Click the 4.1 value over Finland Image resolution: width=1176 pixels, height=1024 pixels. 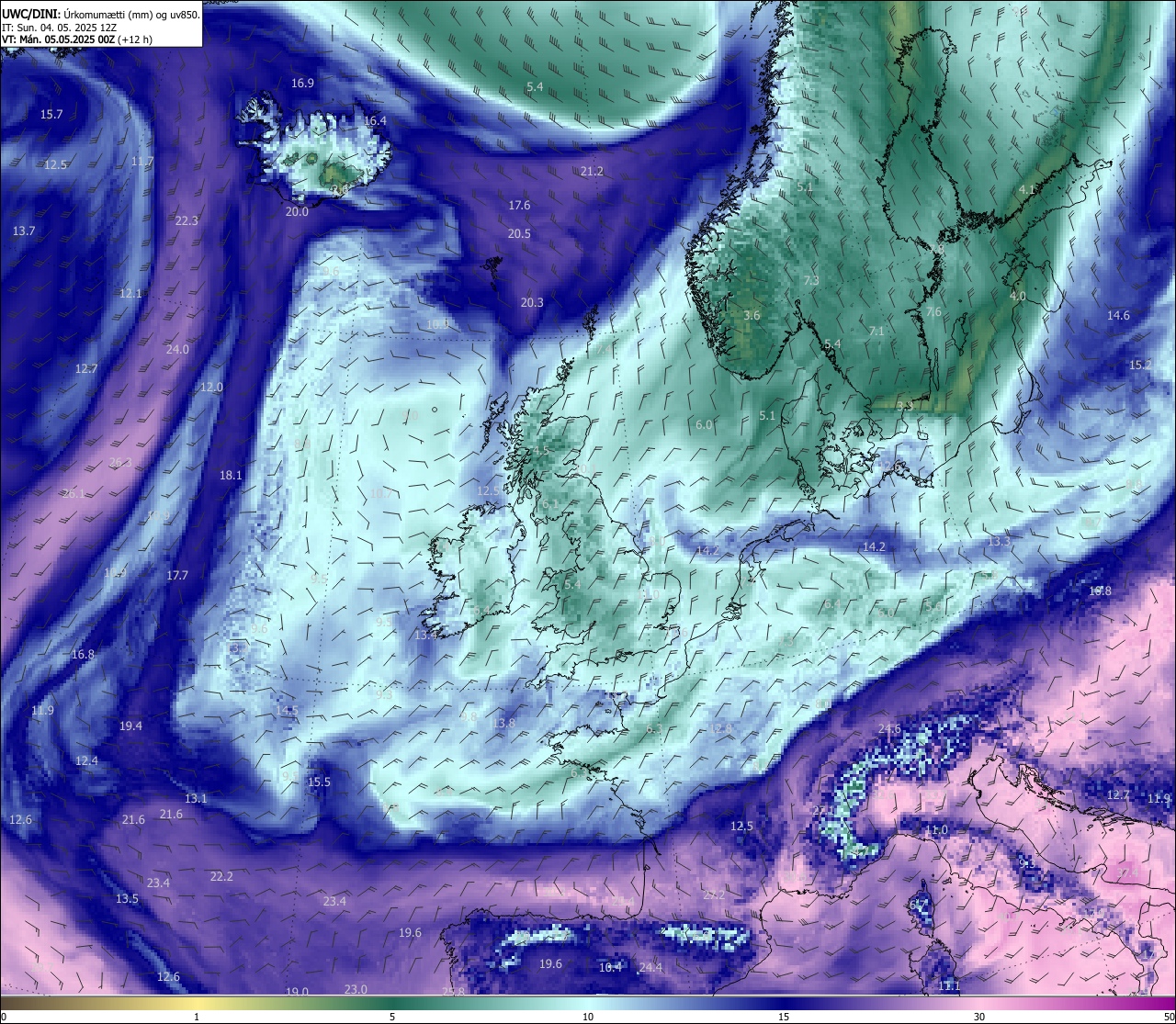point(1027,190)
